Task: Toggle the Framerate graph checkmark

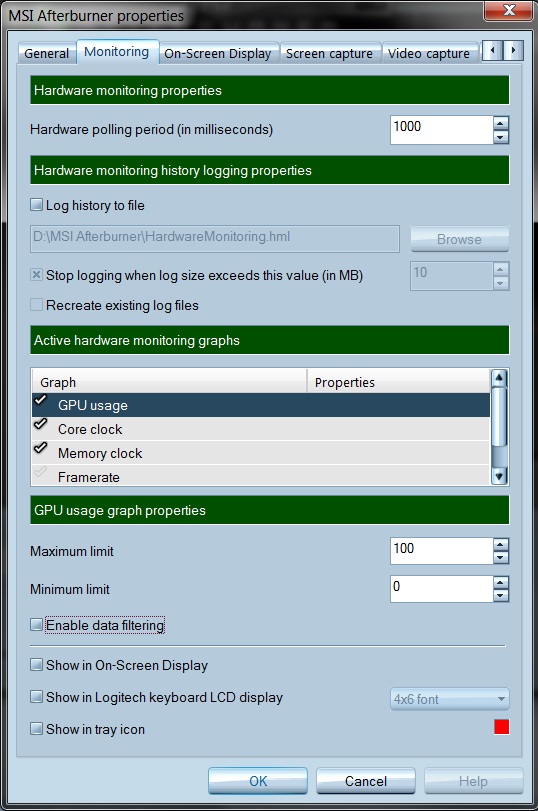Action: [40, 472]
